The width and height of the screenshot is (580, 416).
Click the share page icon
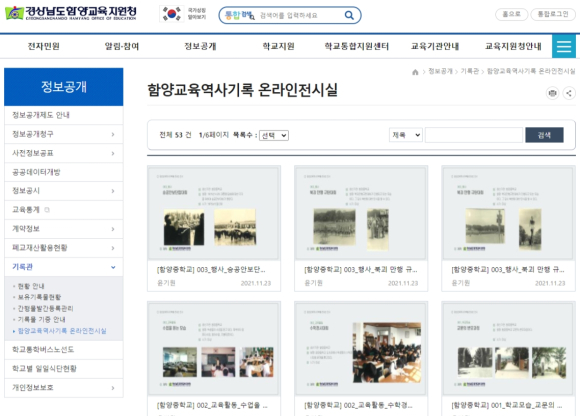[569, 93]
